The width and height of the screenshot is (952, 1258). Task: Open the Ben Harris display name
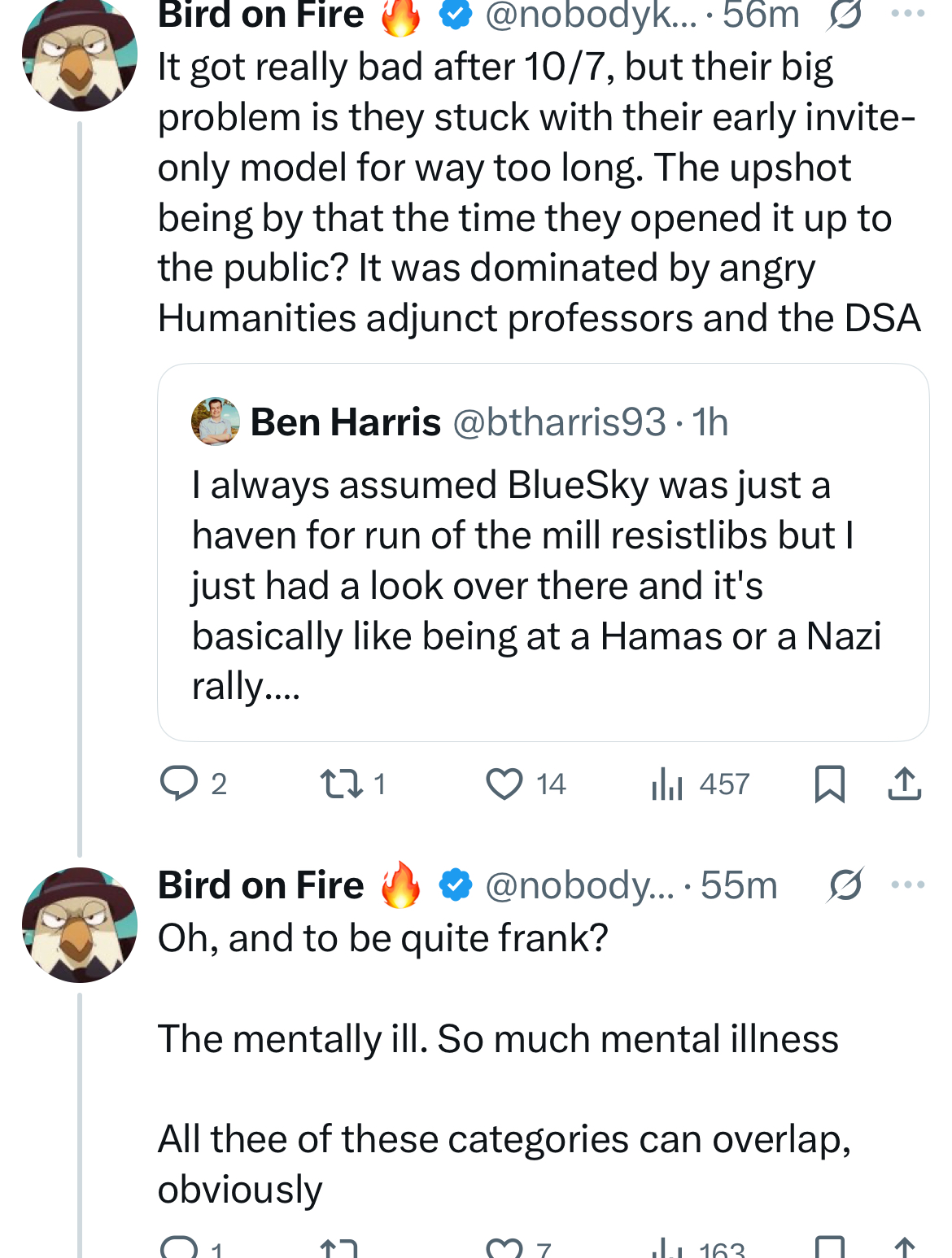pyautogui.click(x=346, y=422)
